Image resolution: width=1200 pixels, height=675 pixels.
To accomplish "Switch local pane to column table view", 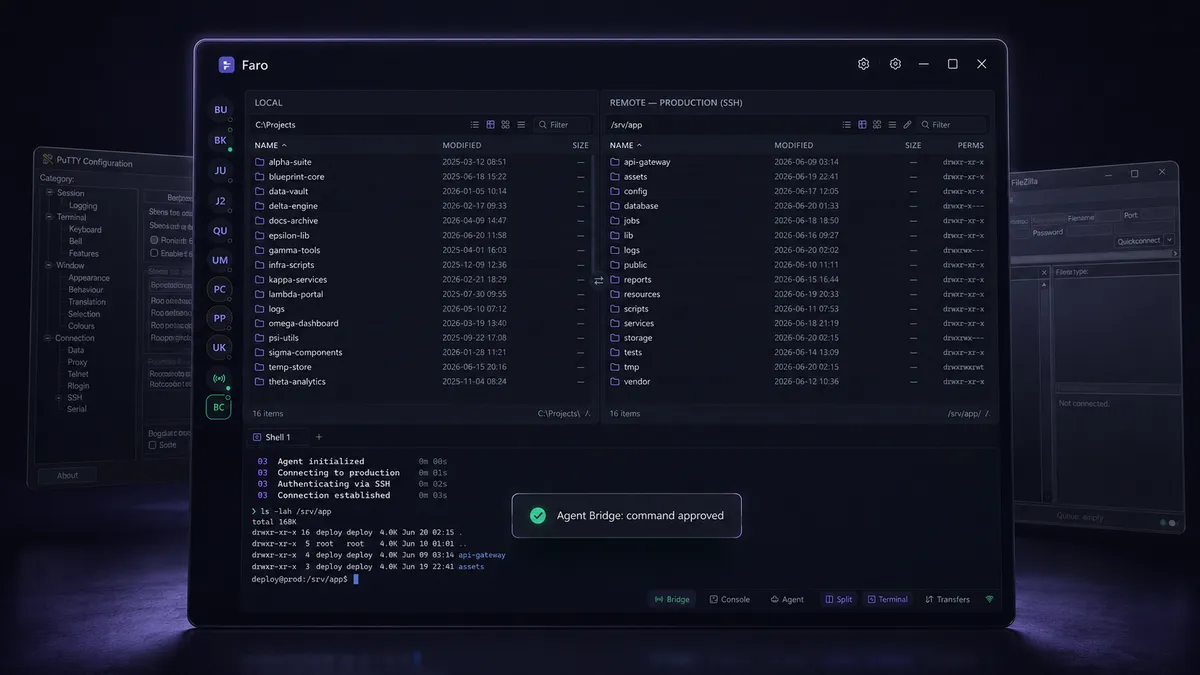I will coord(491,125).
